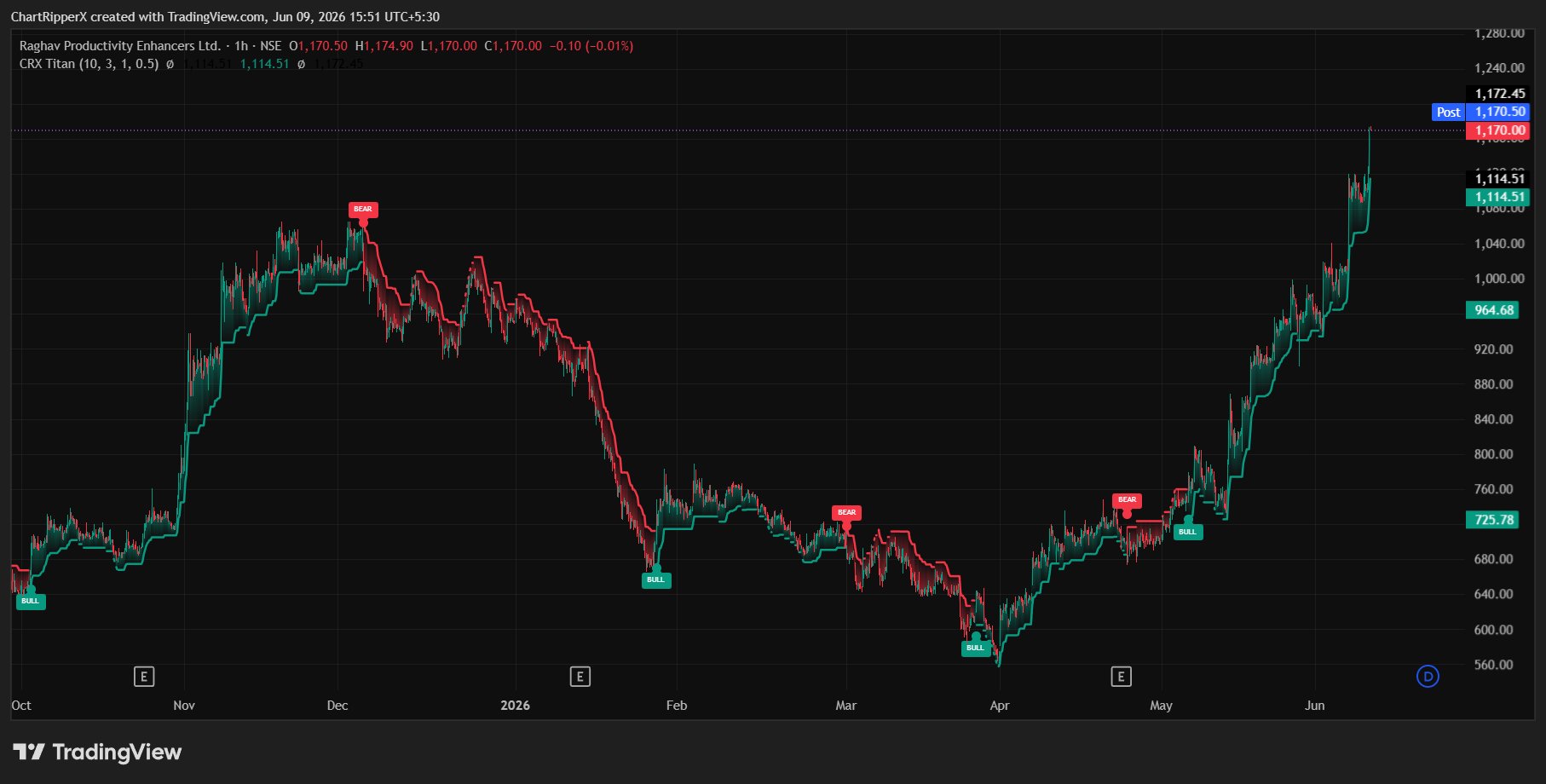Select the CRX Titan (10, 3, 1, 0.5) indicator
The height and width of the screenshot is (784, 1546).
coord(89,64)
